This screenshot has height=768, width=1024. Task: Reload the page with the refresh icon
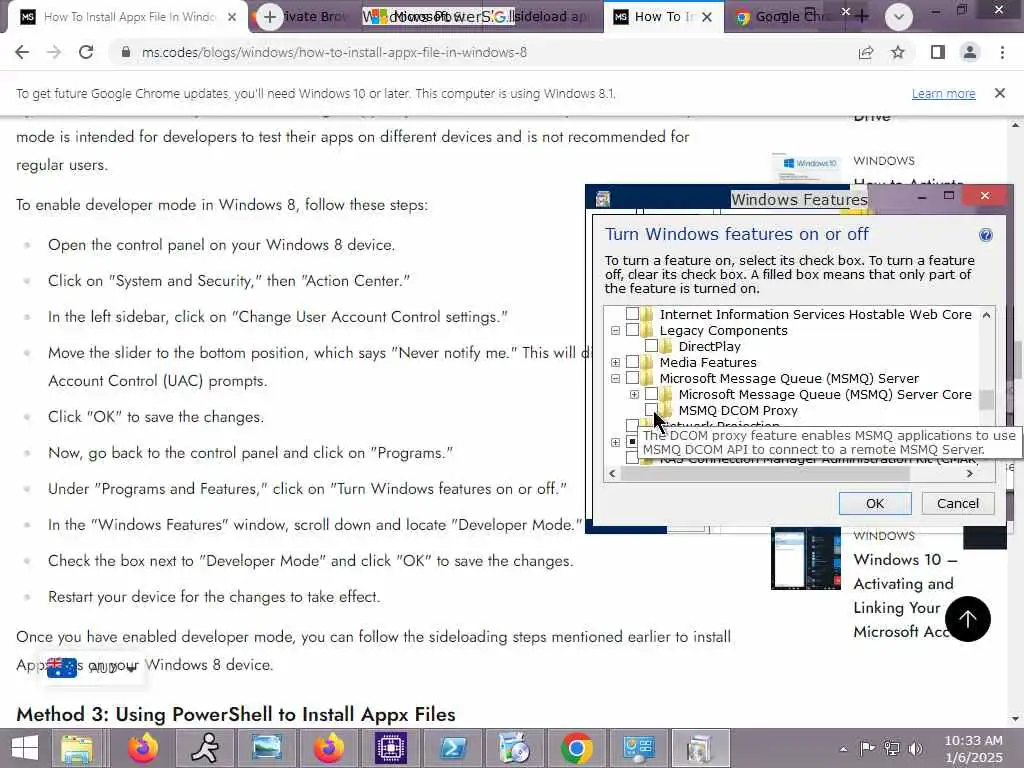click(86, 52)
